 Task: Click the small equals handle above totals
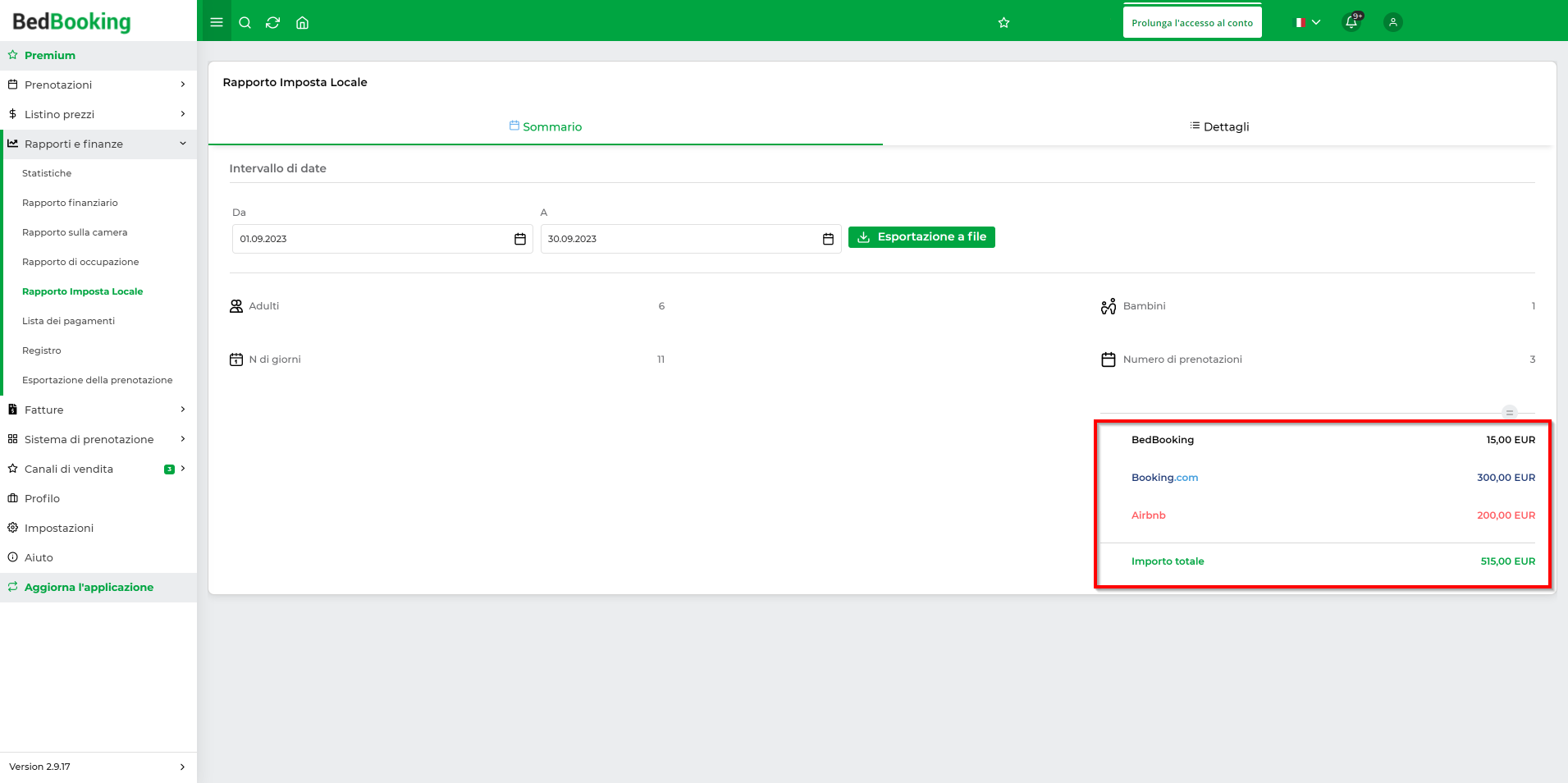[x=1510, y=412]
